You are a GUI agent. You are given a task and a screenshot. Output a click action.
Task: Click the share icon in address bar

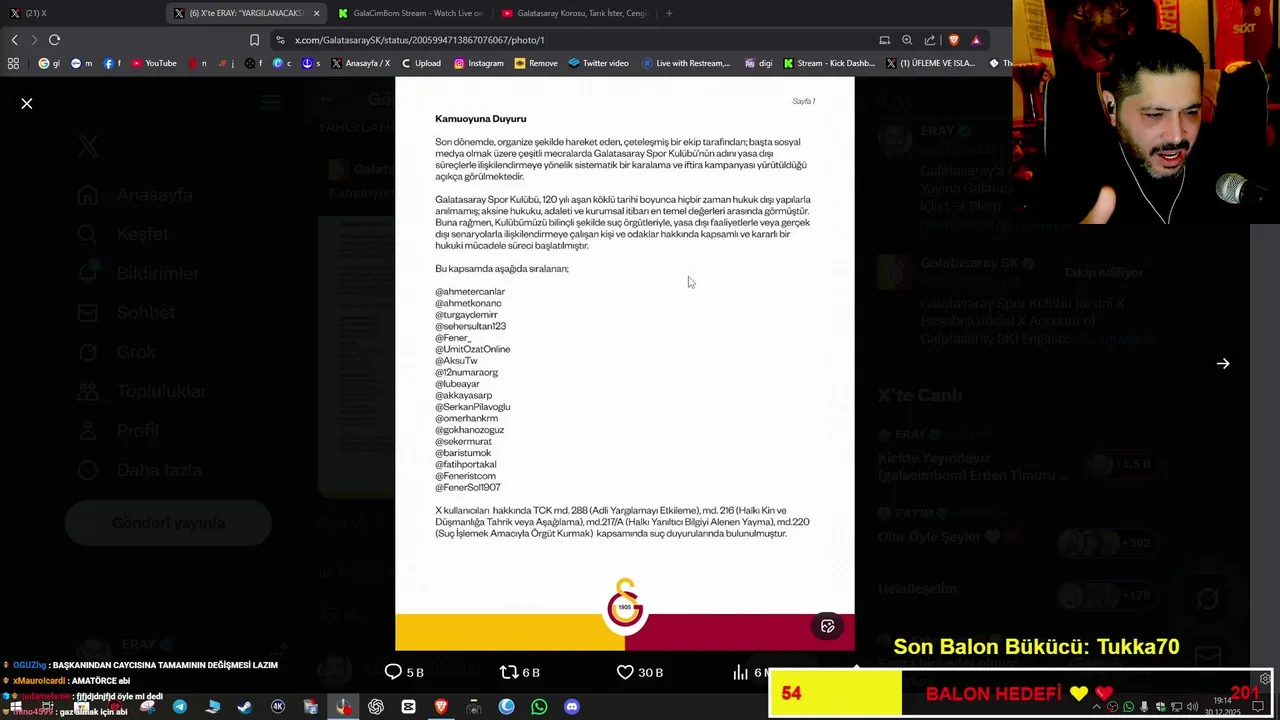[930, 40]
